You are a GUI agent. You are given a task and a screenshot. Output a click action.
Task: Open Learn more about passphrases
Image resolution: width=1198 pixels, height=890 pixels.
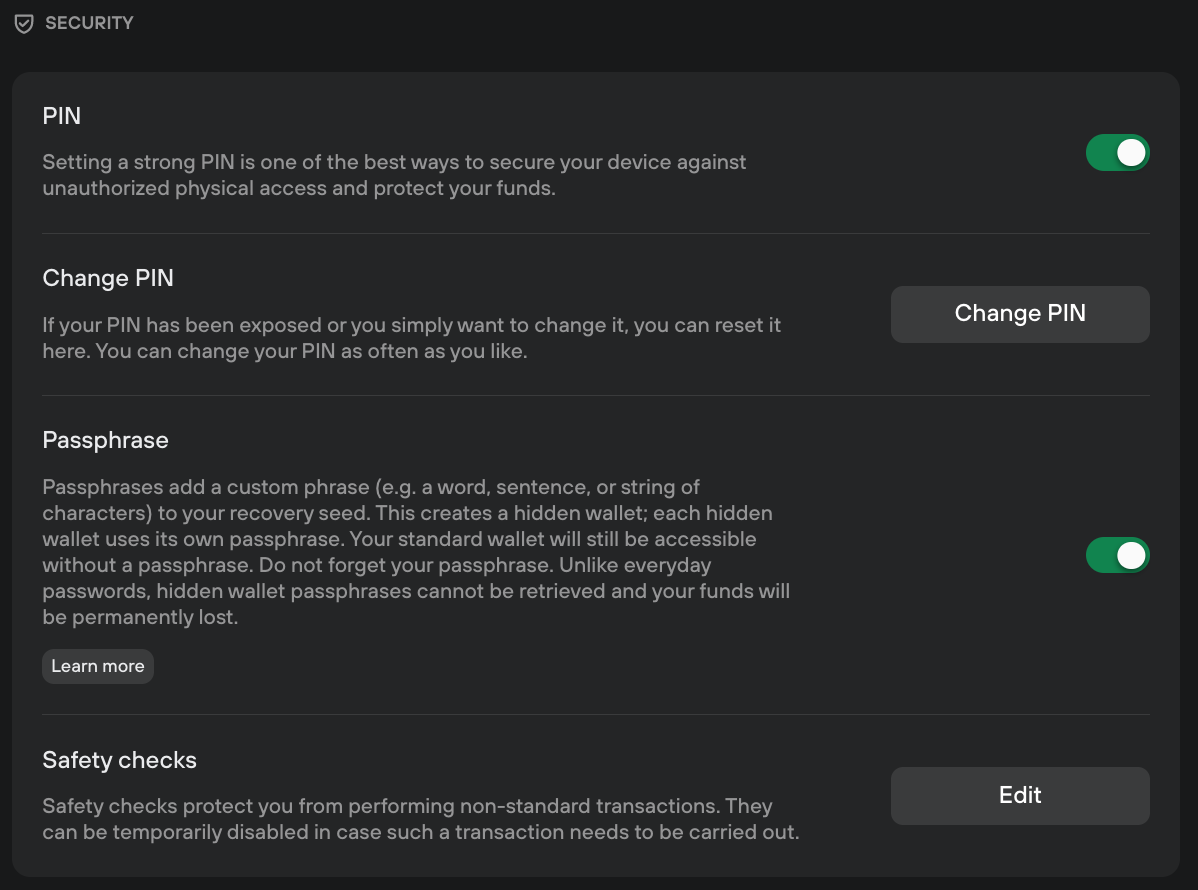click(x=98, y=666)
